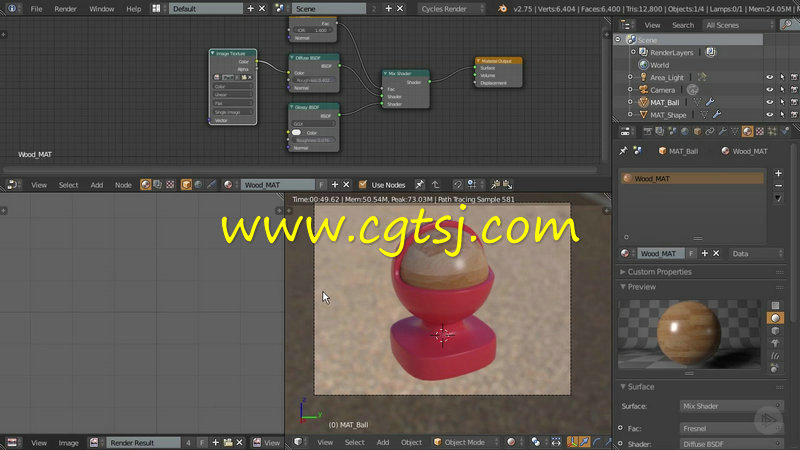Select the Material properties tab icon
The height and width of the screenshot is (450, 800).
[x=747, y=132]
